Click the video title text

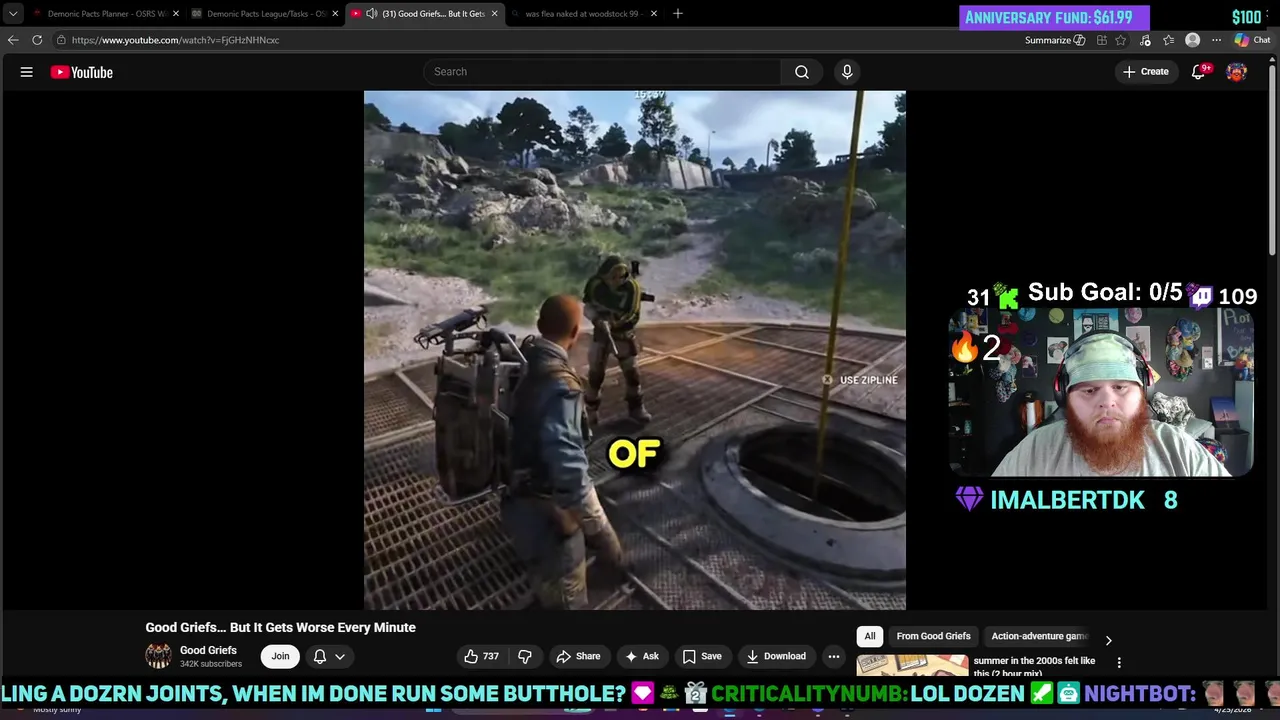tap(280, 627)
